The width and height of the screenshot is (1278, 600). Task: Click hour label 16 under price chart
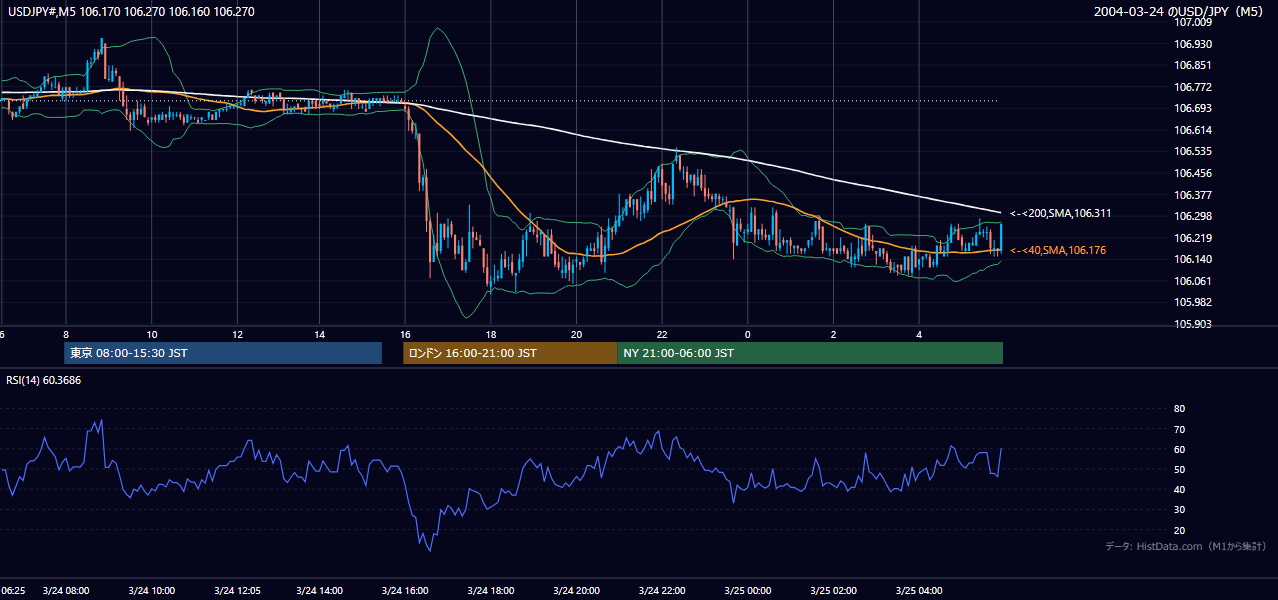(x=405, y=334)
